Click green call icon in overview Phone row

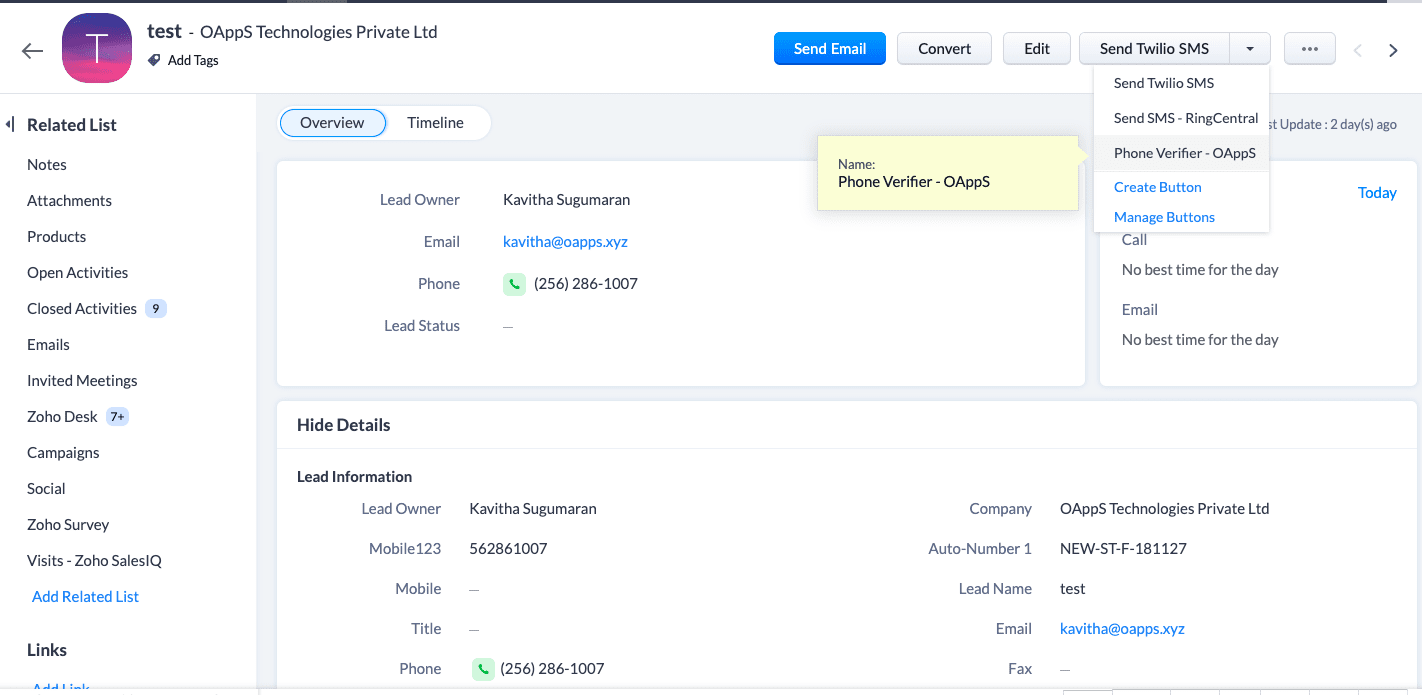[514, 284]
